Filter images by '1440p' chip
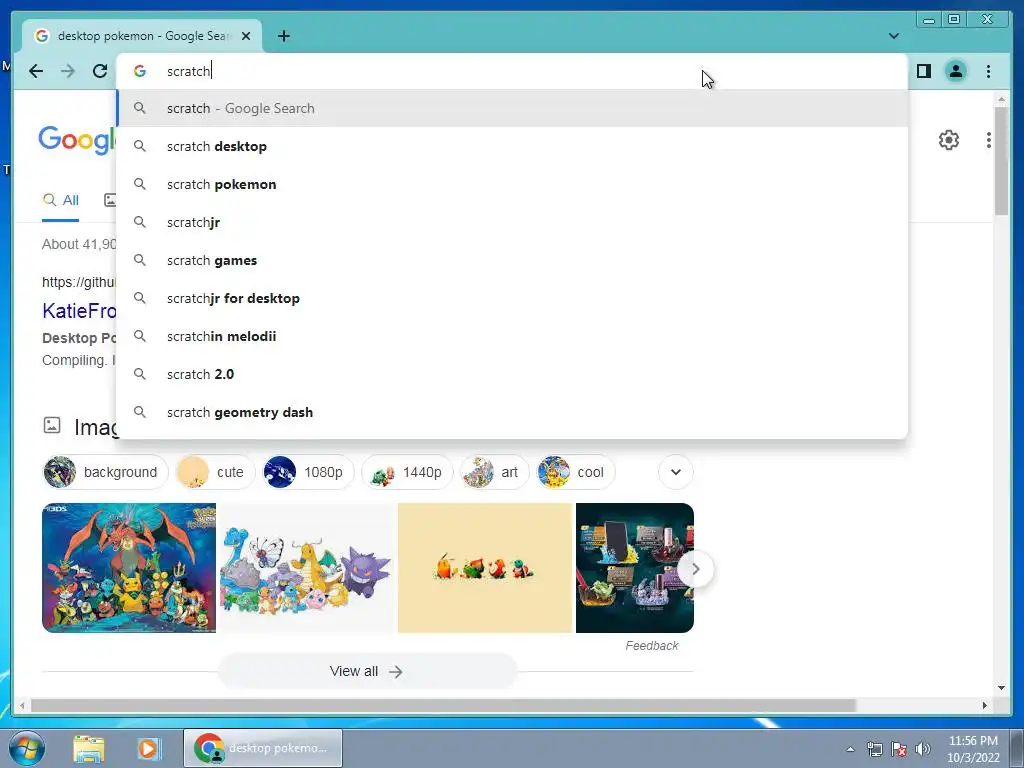1024x768 pixels. [407, 472]
